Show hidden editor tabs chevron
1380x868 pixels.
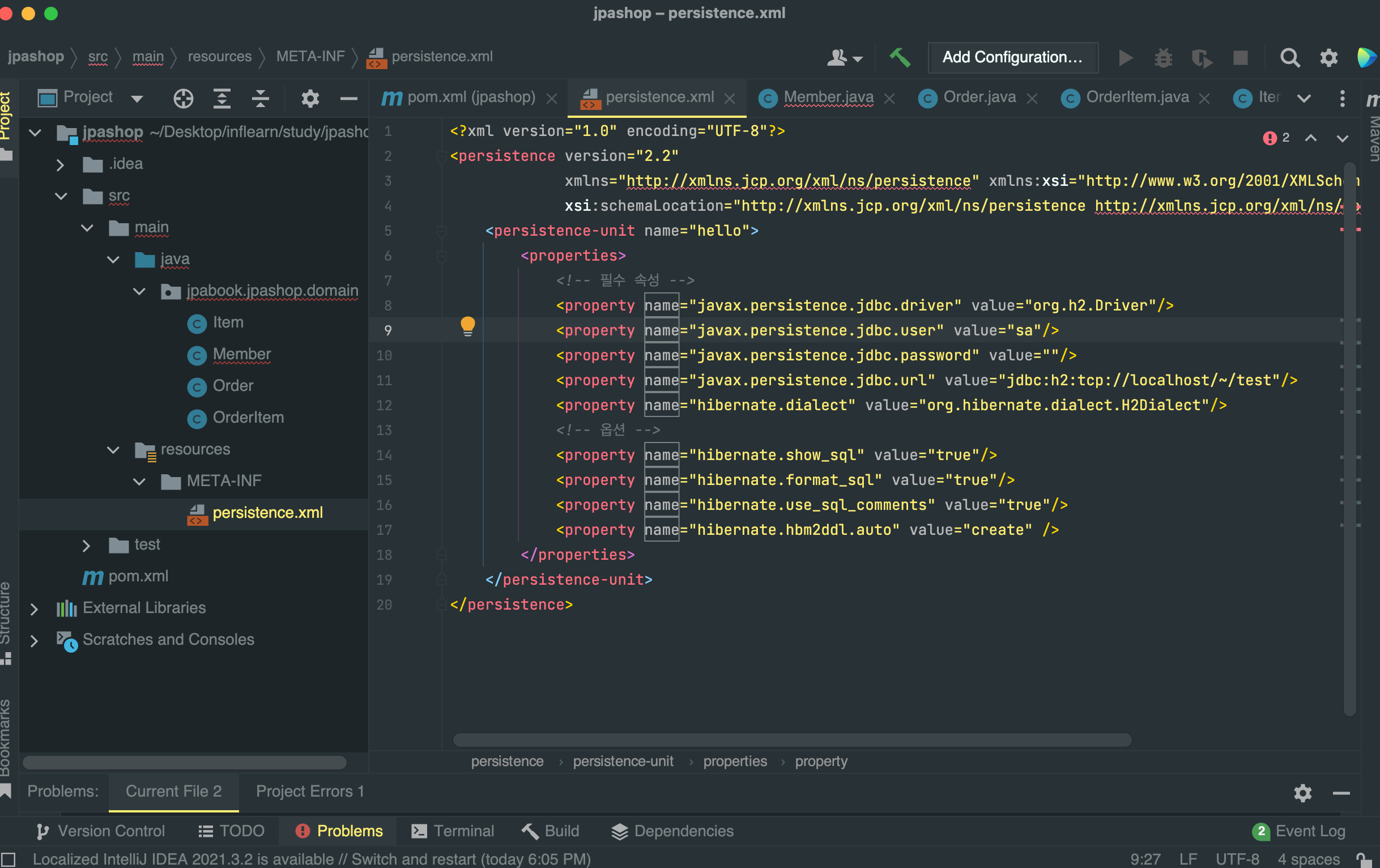coord(1304,99)
